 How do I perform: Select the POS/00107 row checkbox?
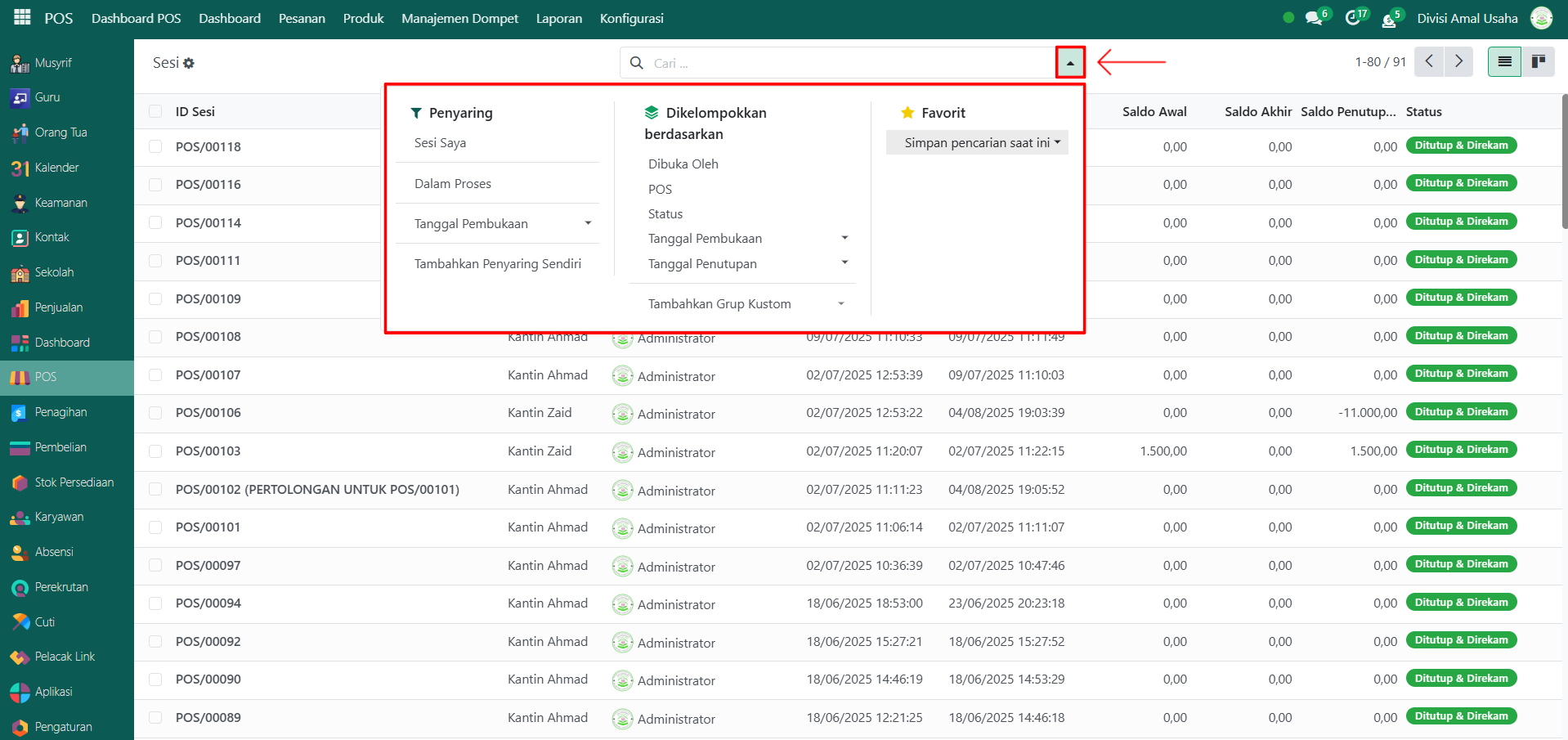point(155,375)
